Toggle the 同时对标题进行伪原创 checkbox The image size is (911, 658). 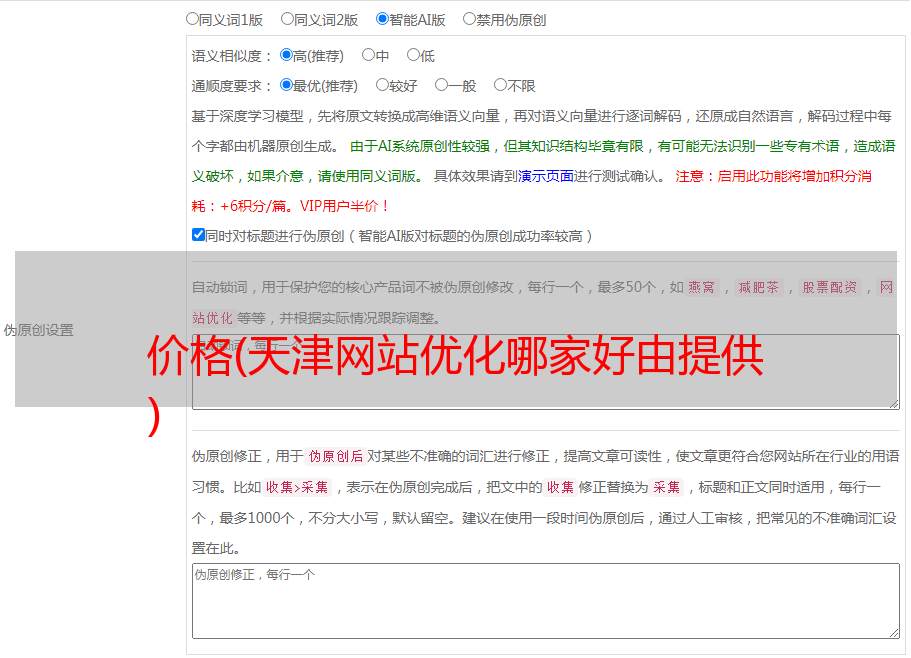coord(198,235)
